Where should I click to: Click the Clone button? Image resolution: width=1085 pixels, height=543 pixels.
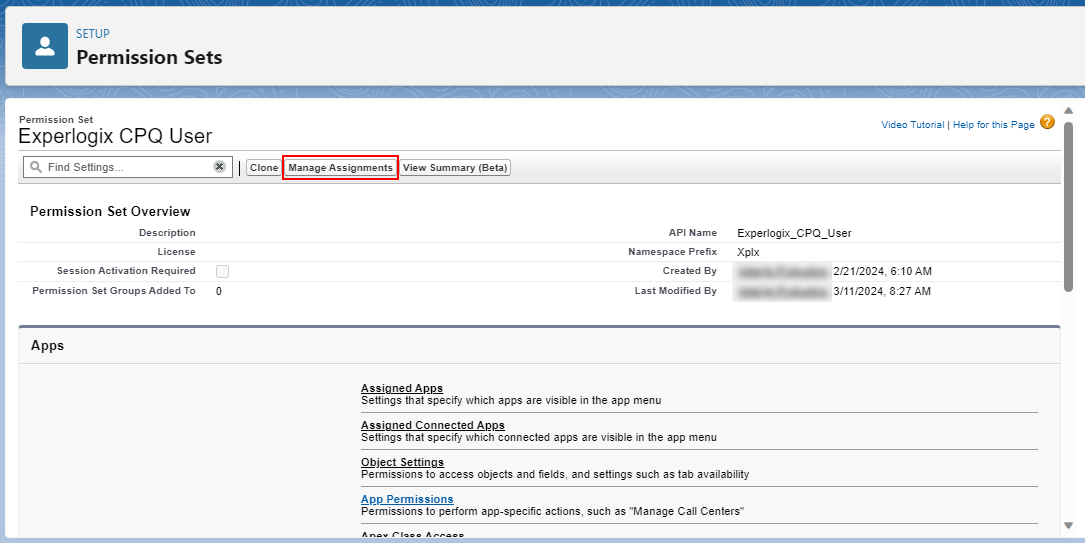pyautogui.click(x=264, y=167)
